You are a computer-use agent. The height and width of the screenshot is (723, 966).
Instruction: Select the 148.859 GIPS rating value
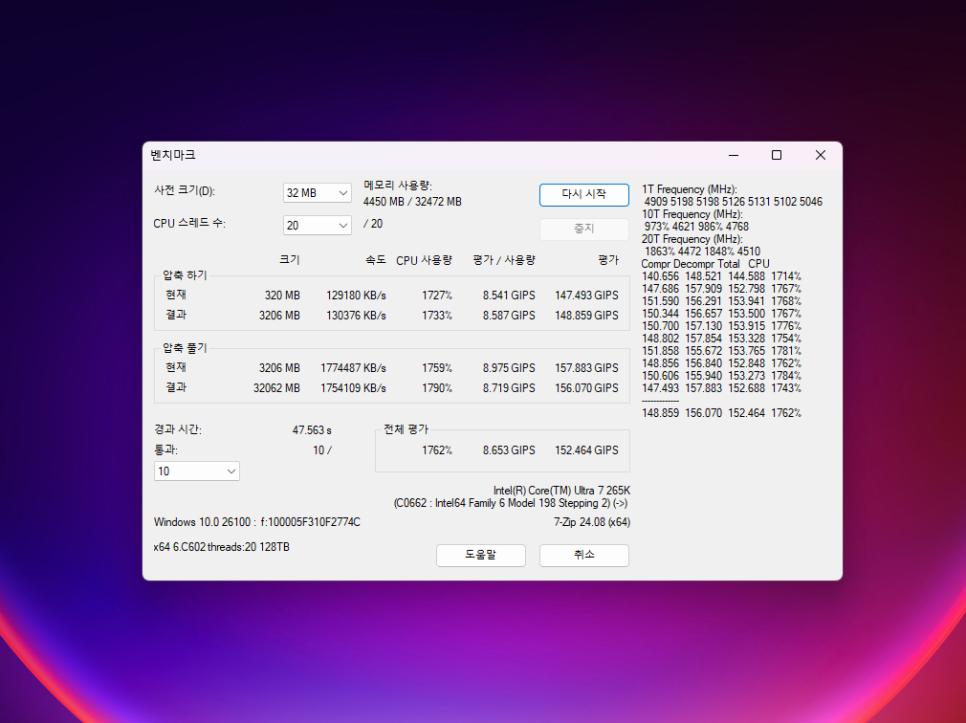[586, 315]
